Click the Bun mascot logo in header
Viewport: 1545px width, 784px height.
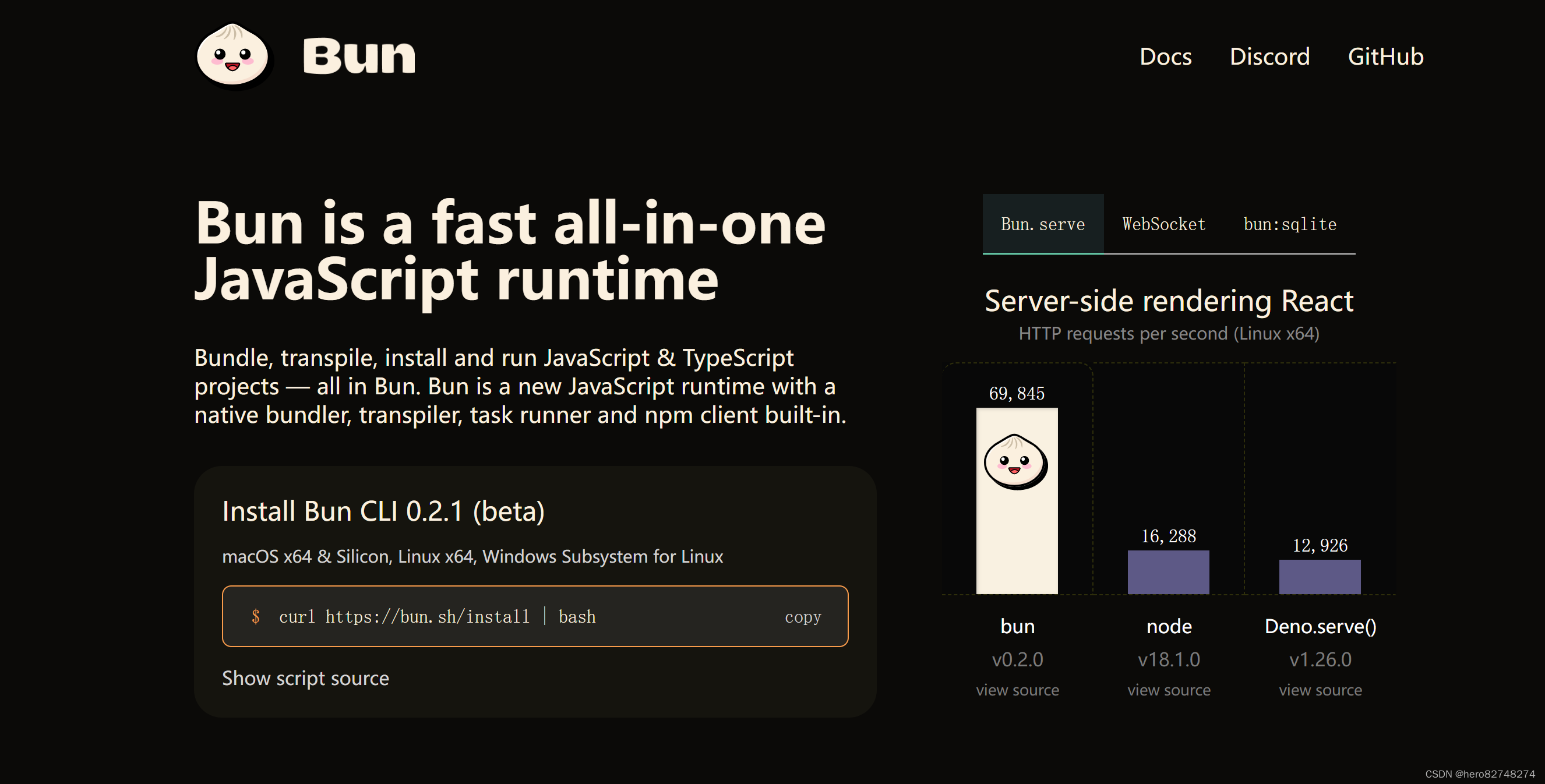click(232, 56)
